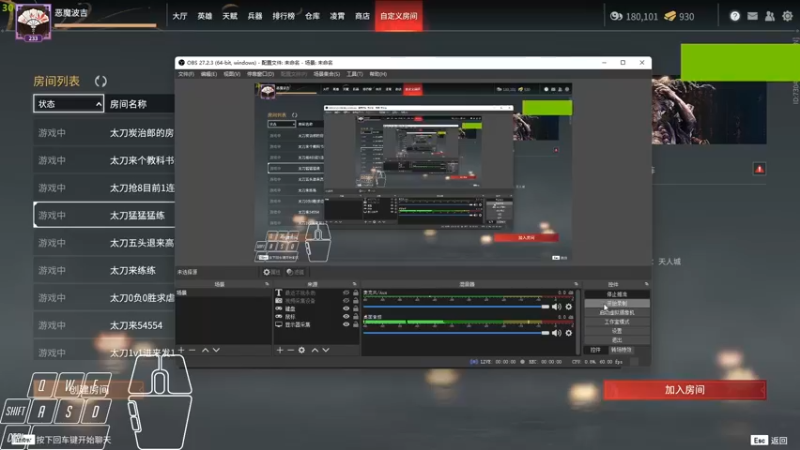This screenshot has height=450, width=800.
Task: Toggle lock of 键盘 source
Action: [356, 309]
